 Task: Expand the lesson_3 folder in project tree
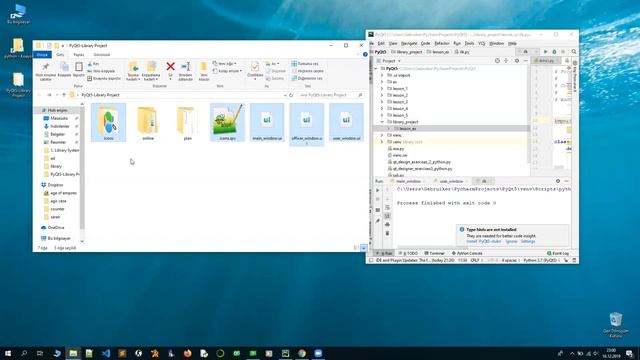pyautogui.click(x=382, y=102)
